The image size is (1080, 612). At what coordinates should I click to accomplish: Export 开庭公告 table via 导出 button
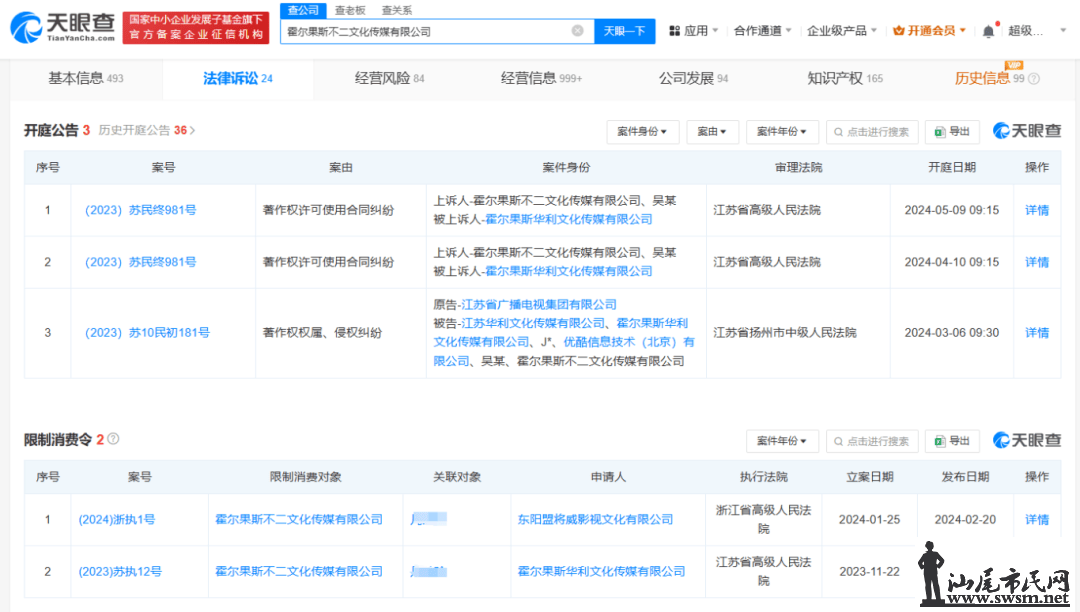coord(952,131)
